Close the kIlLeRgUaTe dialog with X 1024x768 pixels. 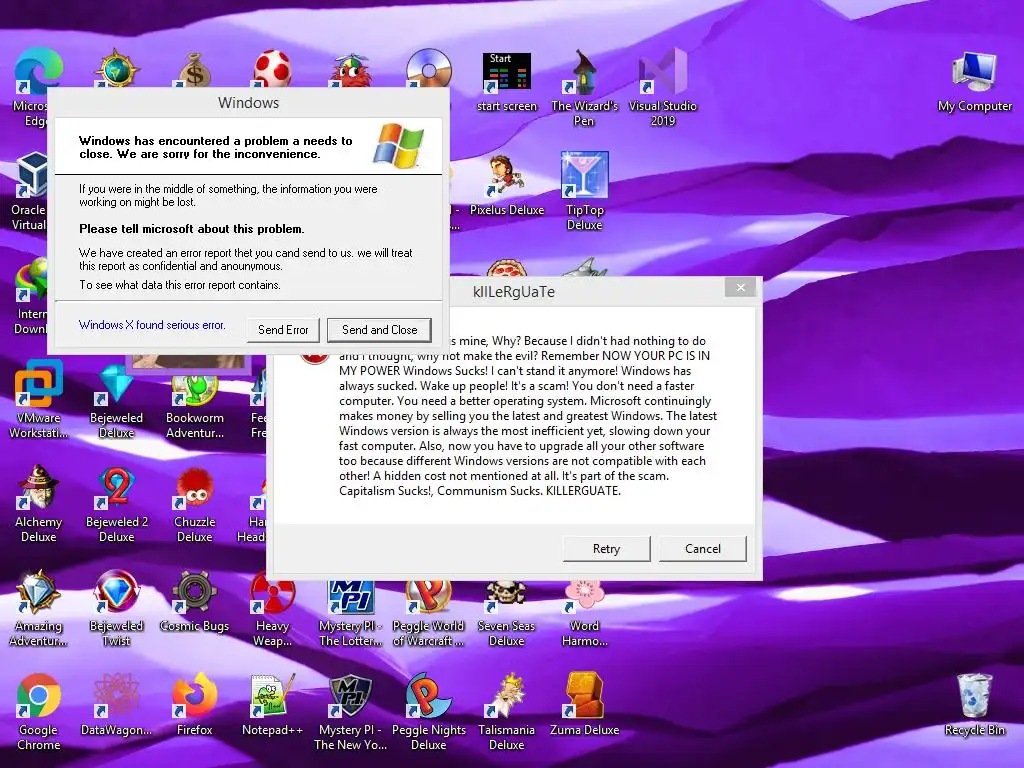tap(740, 287)
